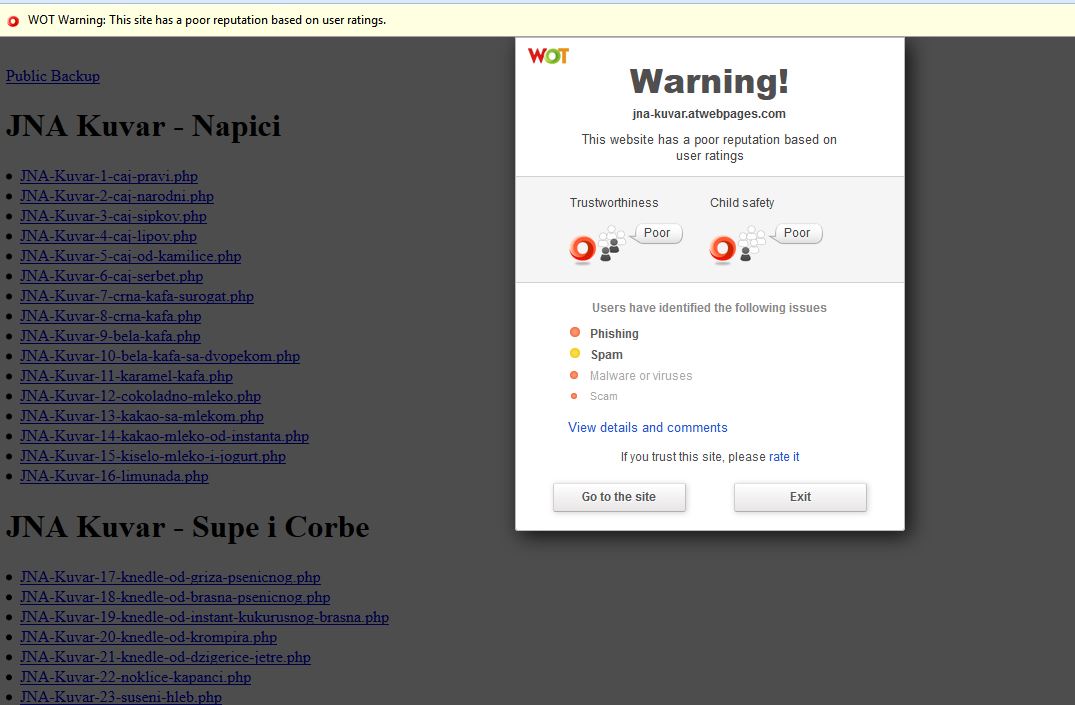Click the Phishing issue text
1075x705 pixels.
[x=614, y=333]
